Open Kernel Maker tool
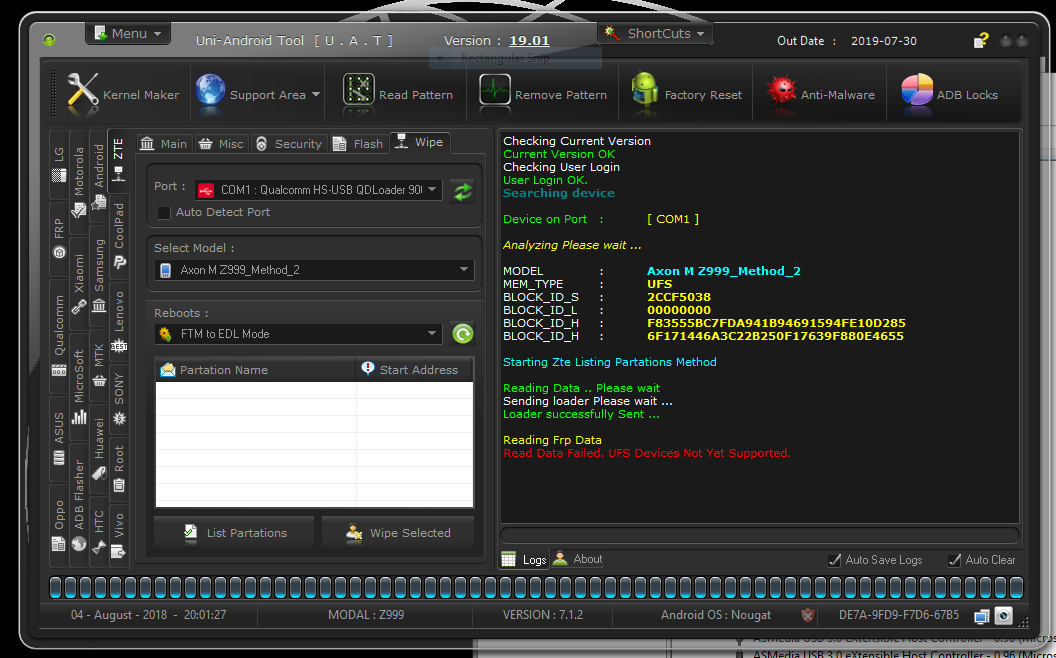Screen dimensions: 1056x658 coord(123,95)
